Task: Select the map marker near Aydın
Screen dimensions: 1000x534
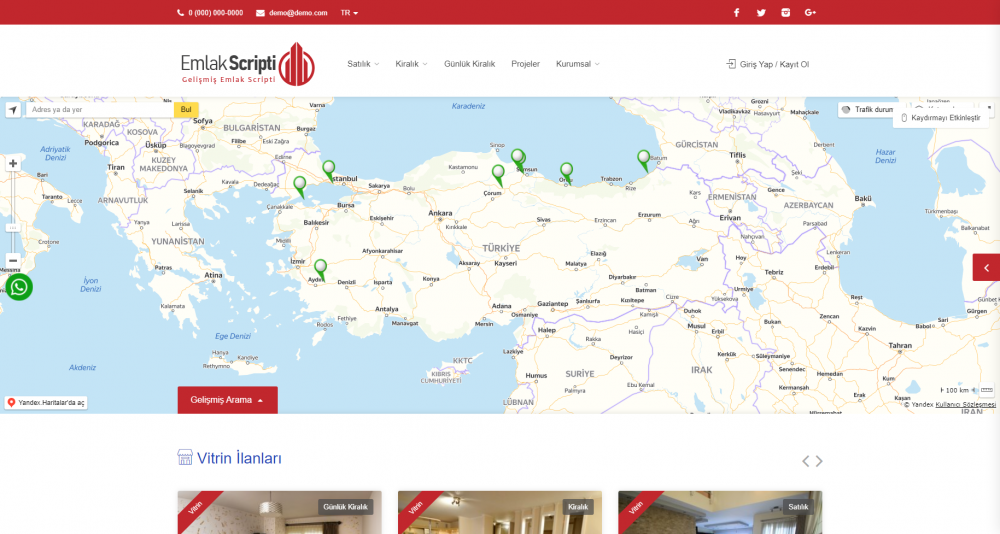Action: (321, 269)
